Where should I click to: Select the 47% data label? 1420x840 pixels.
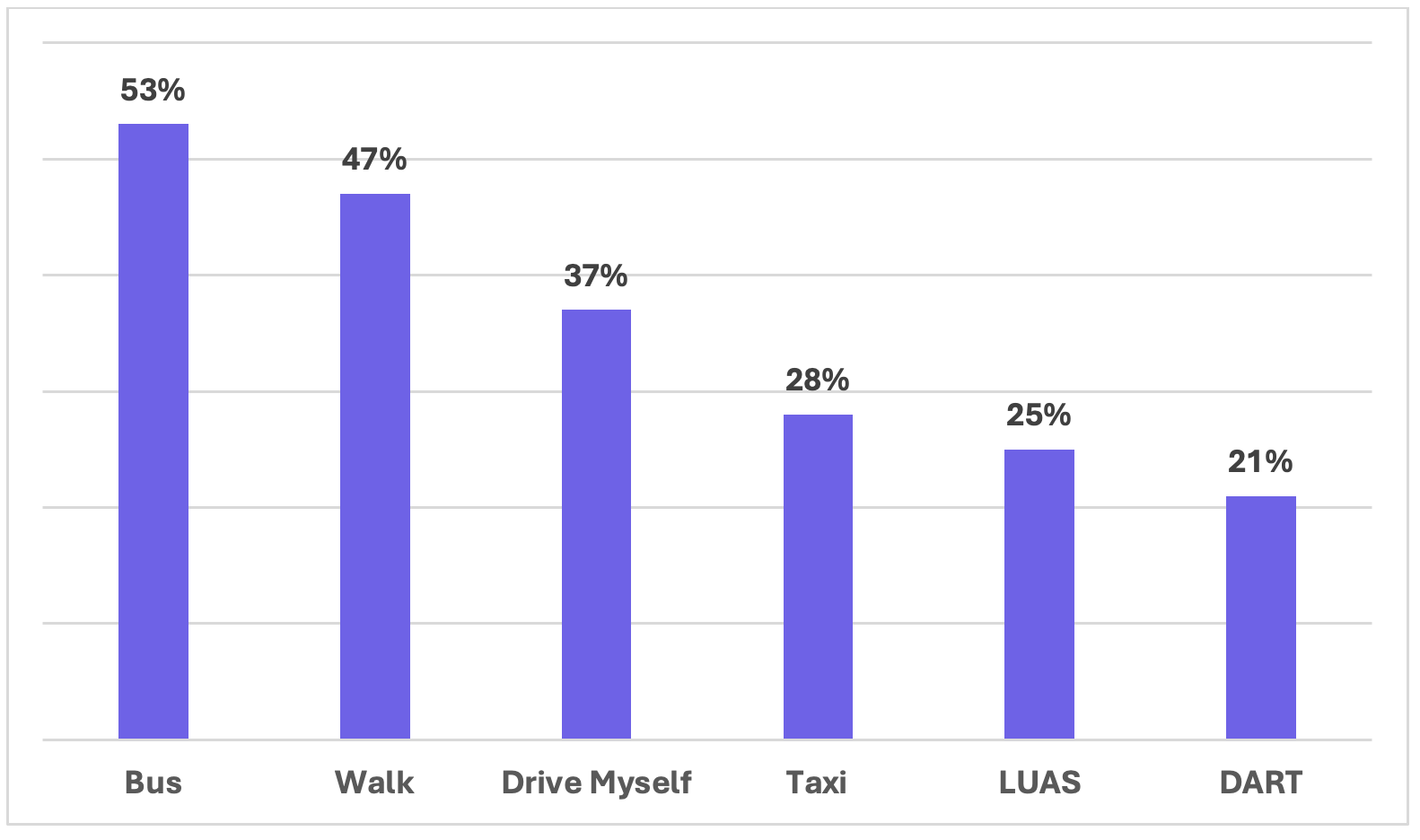pyautogui.click(x=374, y=160)
